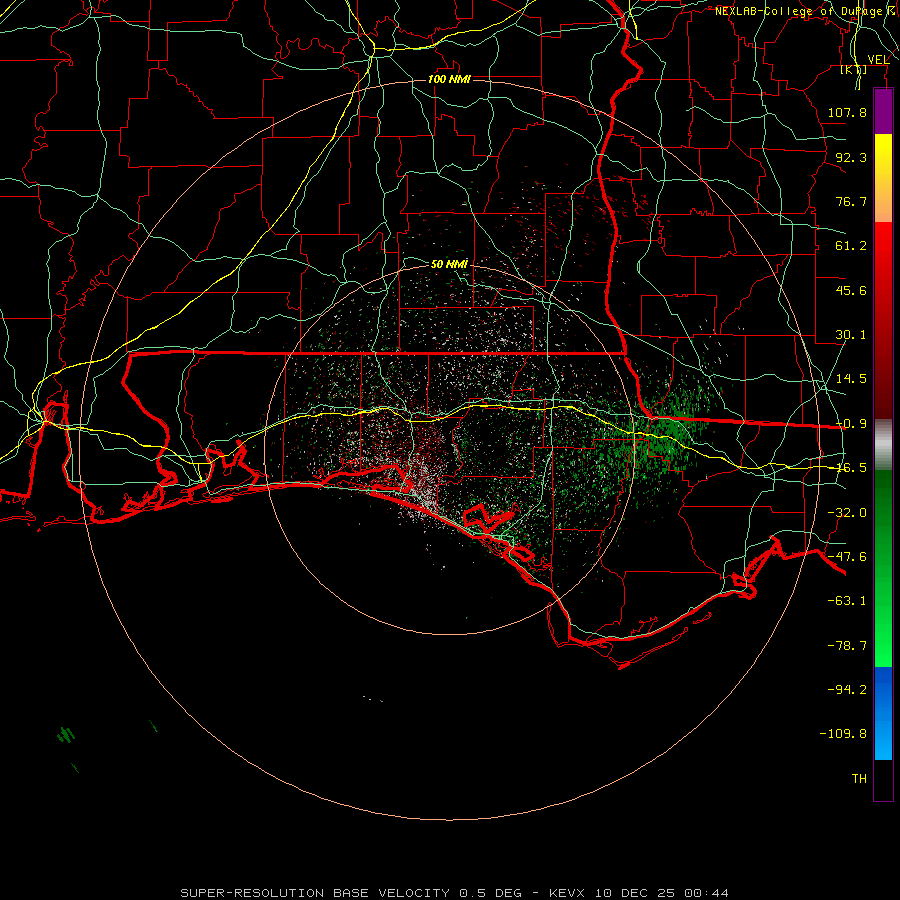This screenshot has height=900, width=900.
Task: Click the 14.5 velocity legend value
Action: 851,379
